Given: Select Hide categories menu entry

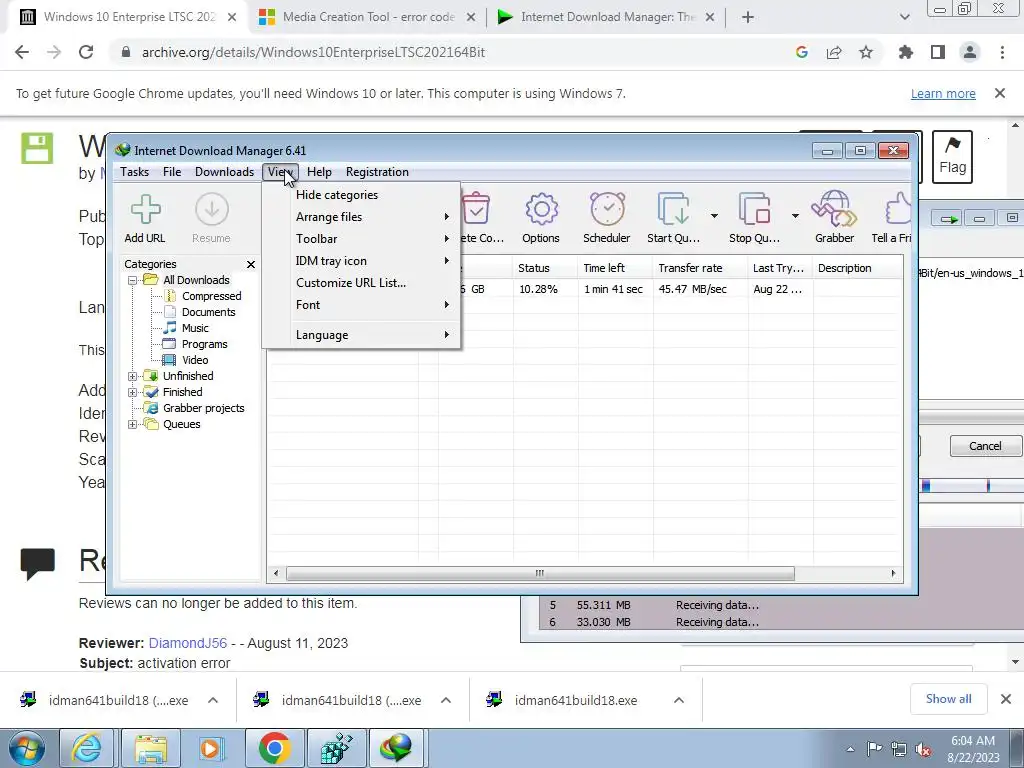Looking at the screenshot, I should (362, 195).
